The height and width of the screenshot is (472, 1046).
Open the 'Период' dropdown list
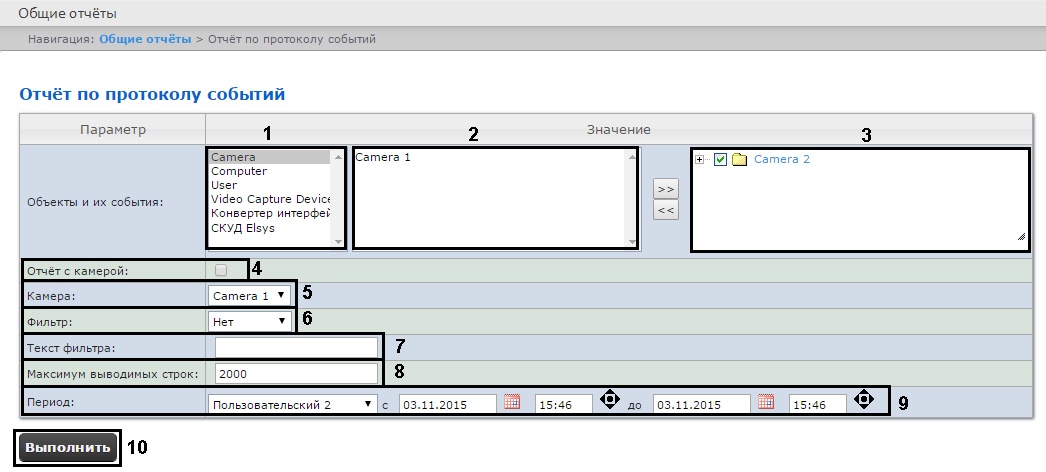292,404
